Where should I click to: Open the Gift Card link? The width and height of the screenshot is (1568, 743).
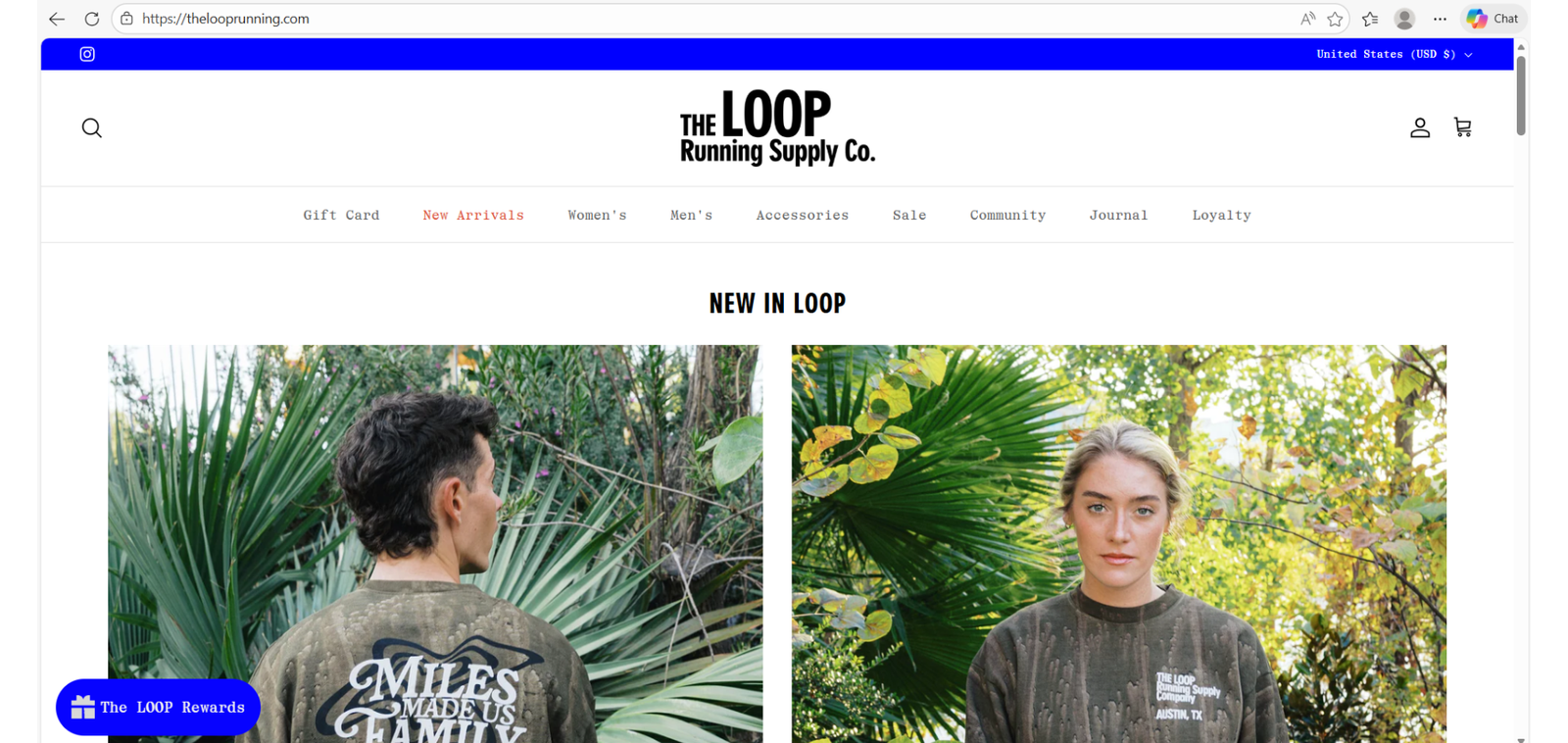341,215
